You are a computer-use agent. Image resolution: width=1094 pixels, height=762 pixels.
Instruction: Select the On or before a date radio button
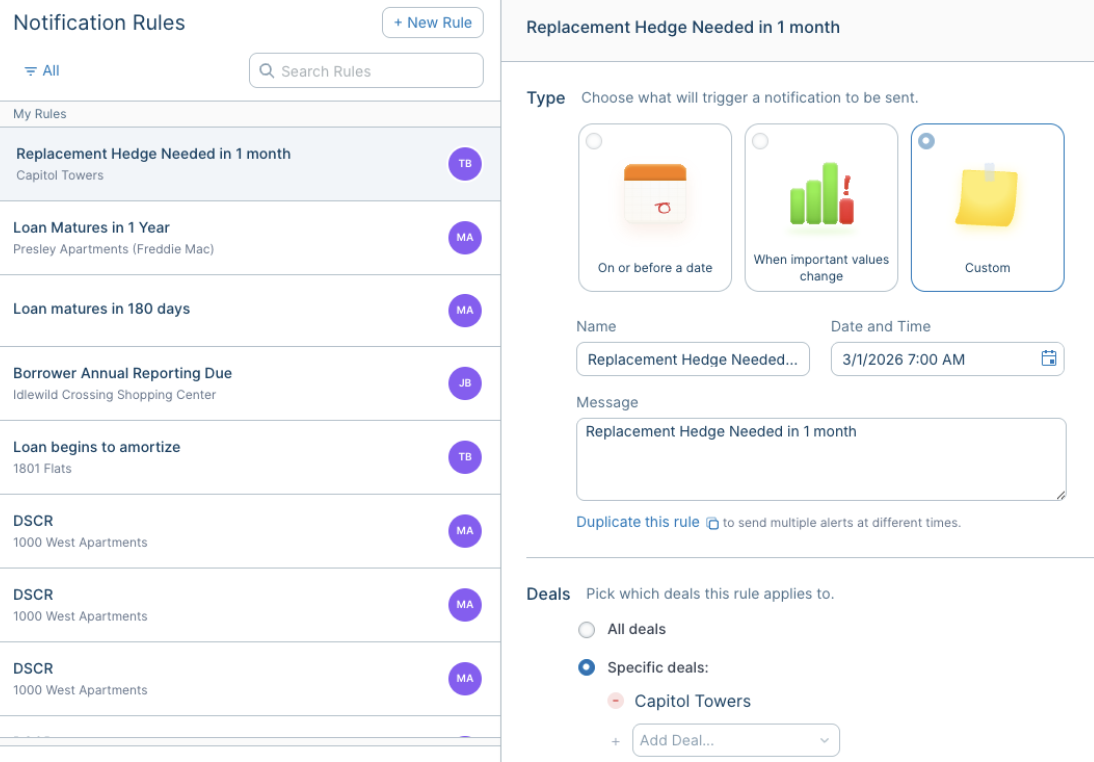coord(594,141)
